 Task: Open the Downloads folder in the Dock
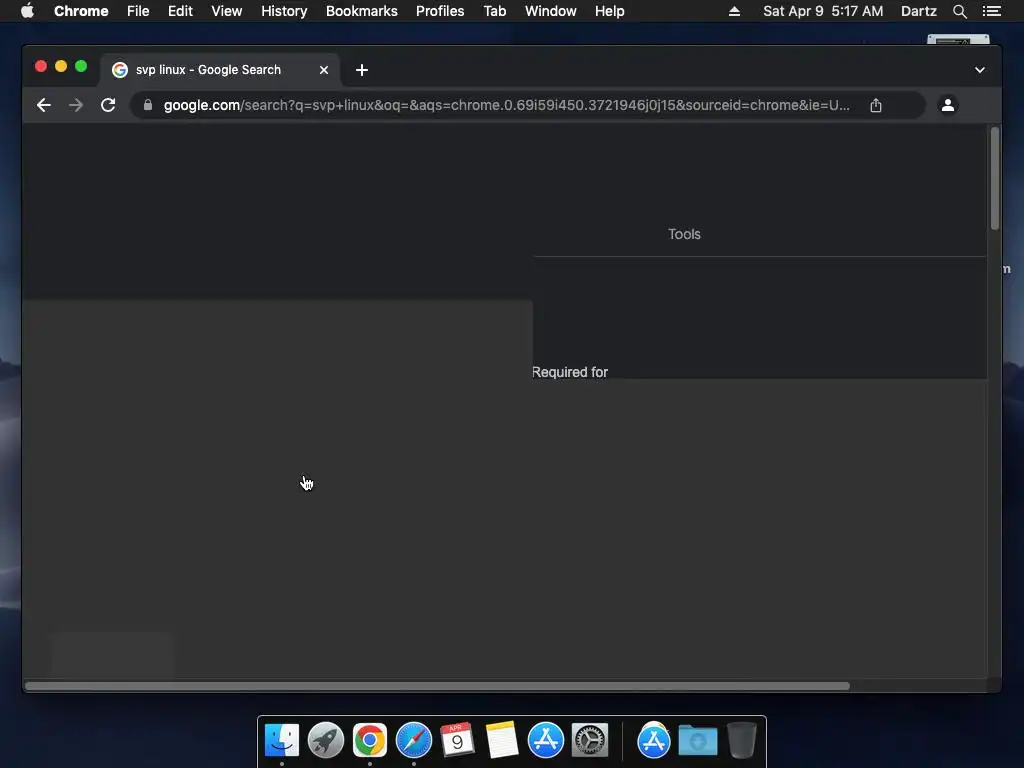(x=697, y=740)
